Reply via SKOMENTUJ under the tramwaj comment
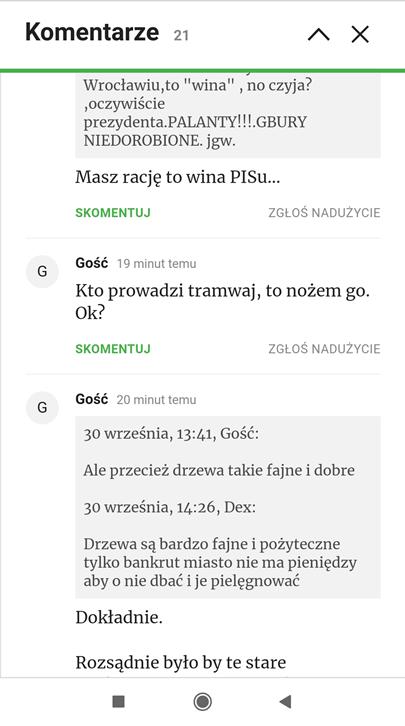The width and height of the screenshot is (405, 726). tap(113, 349)
